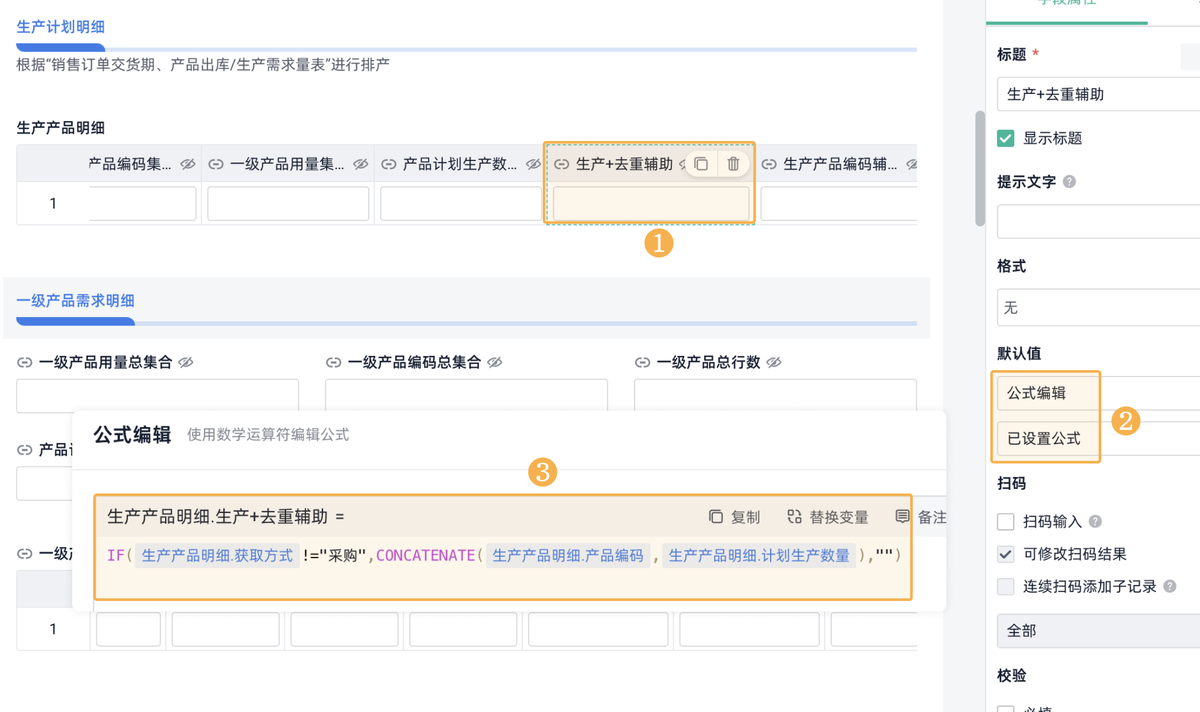Click link icon beside 生产产品编码辅 column
This screenshot has height=712, width=1200.
coord(768,164)
